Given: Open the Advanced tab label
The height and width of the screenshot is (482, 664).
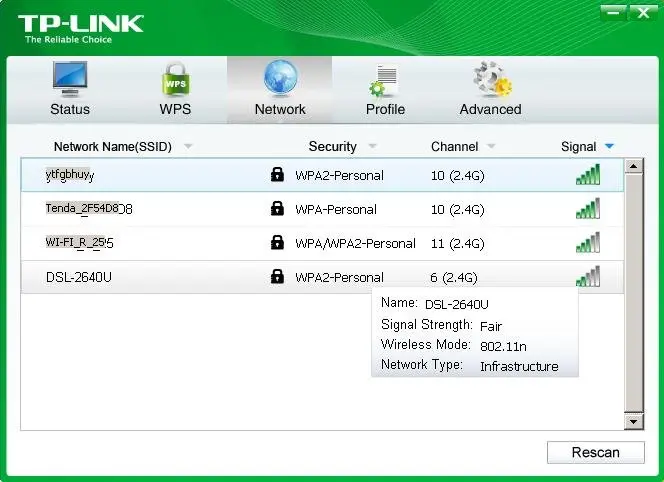Looking at the screenshot, I should click(x=490, y=109).
